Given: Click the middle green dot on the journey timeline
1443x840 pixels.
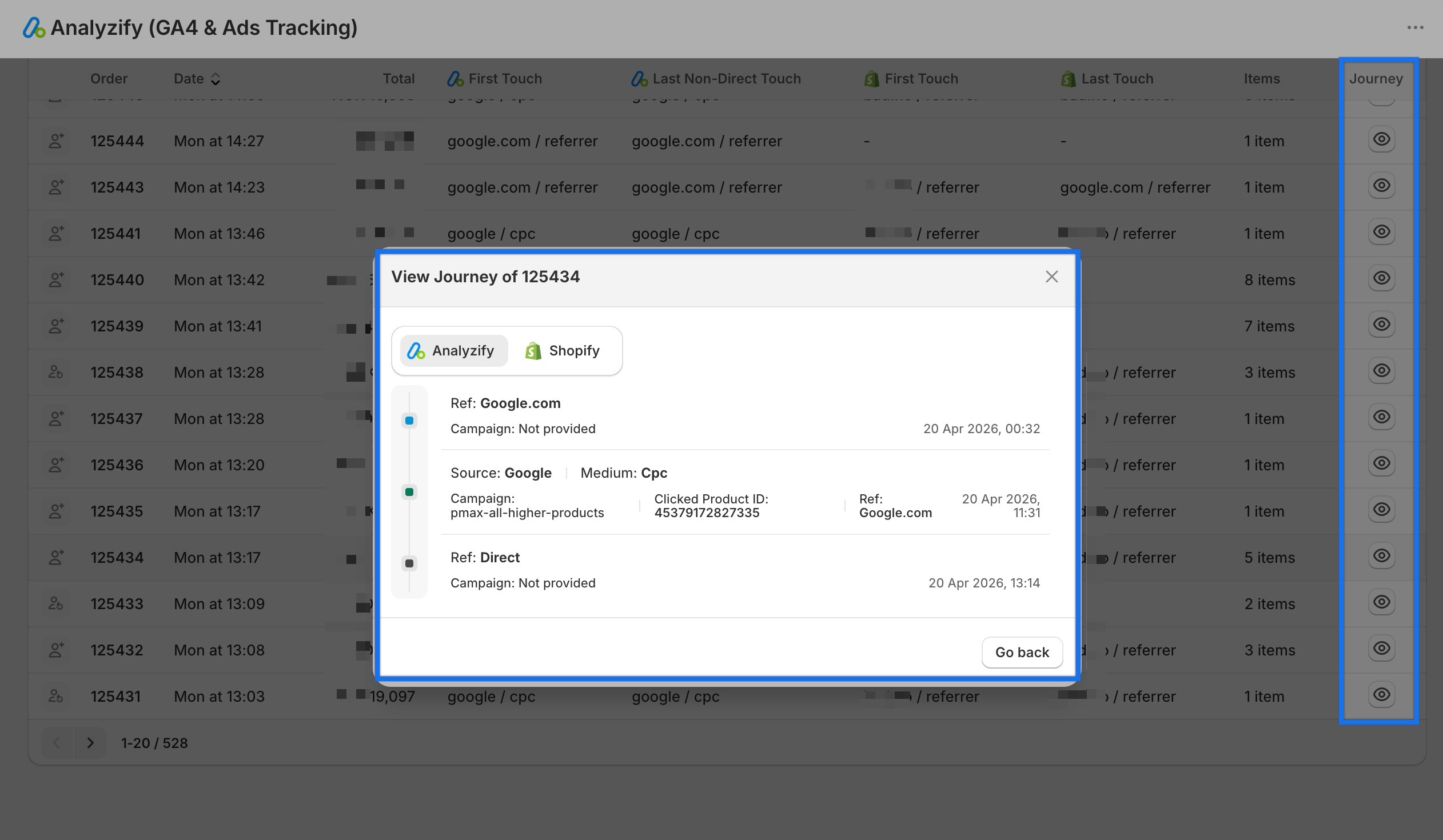Looking at the screenshot, I should [x=409, y=491].
